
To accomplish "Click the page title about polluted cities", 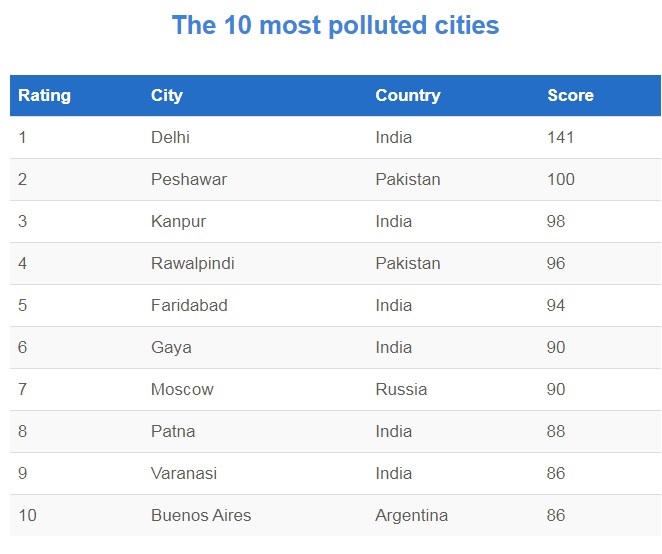I will pyautogui.click(x=335, y=25).
